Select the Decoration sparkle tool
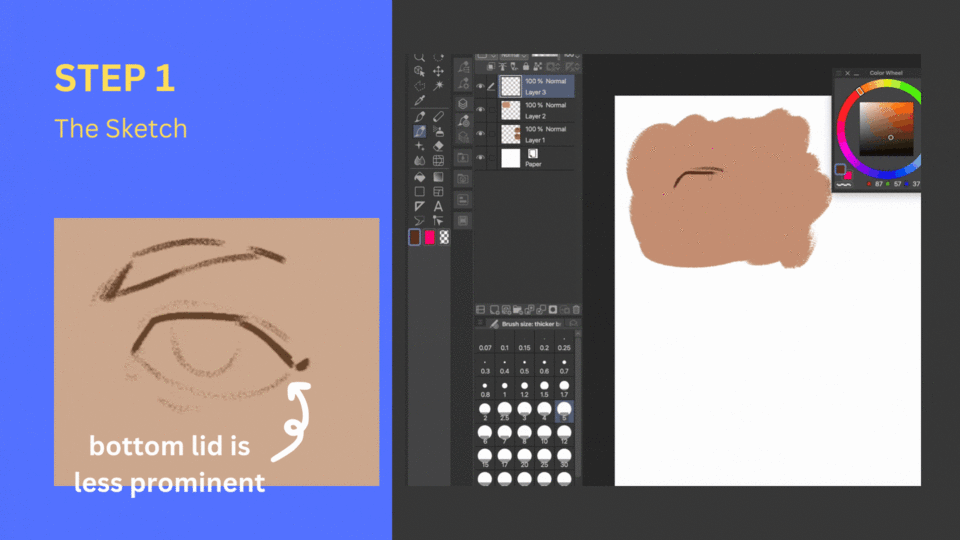Image resolution: width=960 pixels, height=540 pixels. 419,146
